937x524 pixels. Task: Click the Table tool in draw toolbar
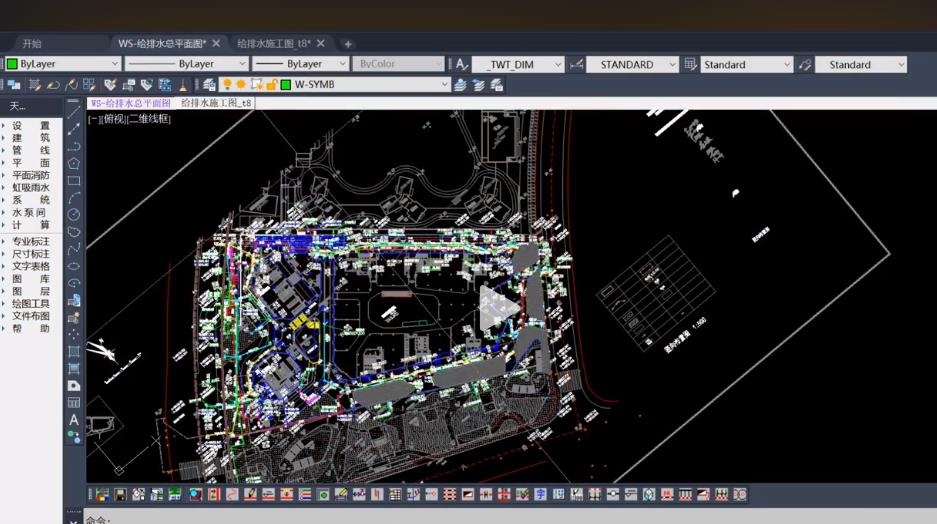74,402
